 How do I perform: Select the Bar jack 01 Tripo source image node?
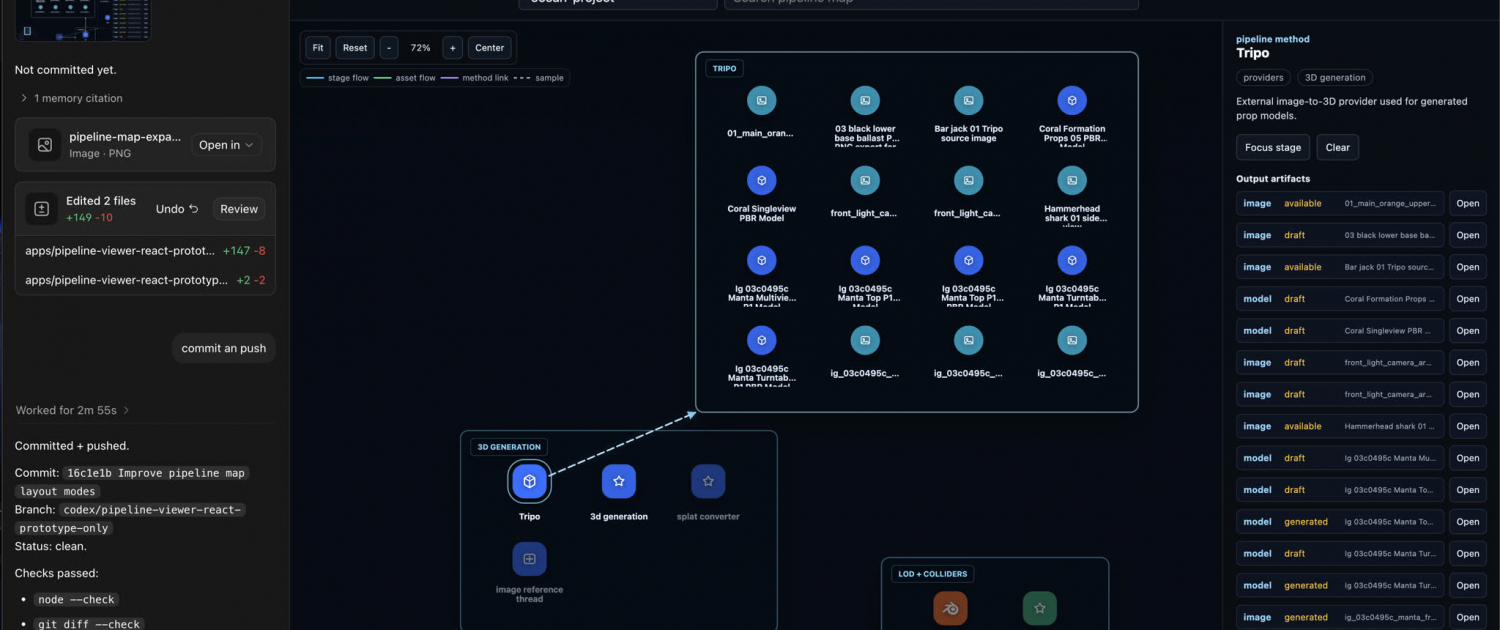pos(968,100)
